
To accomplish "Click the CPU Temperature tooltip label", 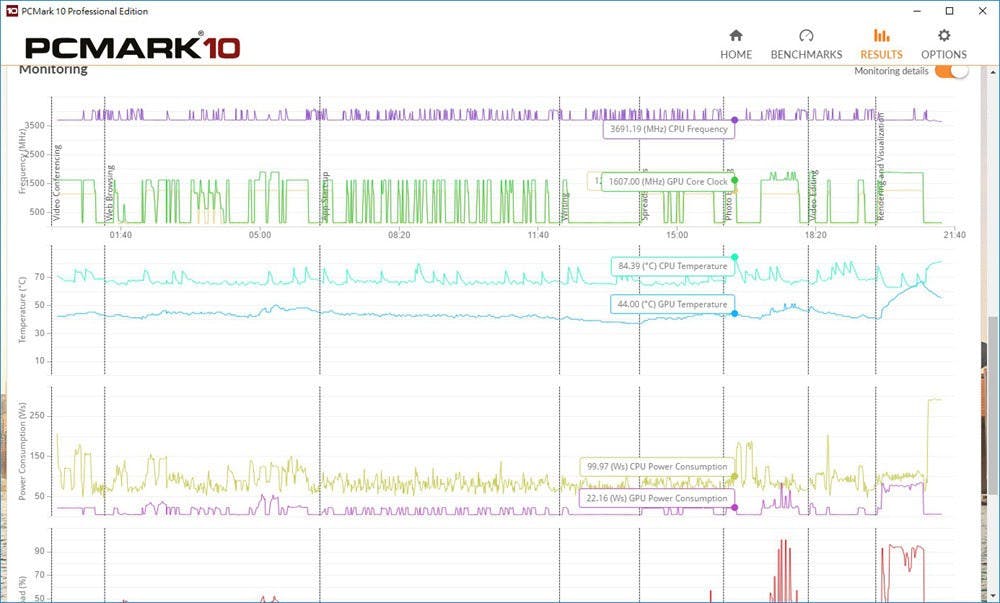I will tap(672, 266).
